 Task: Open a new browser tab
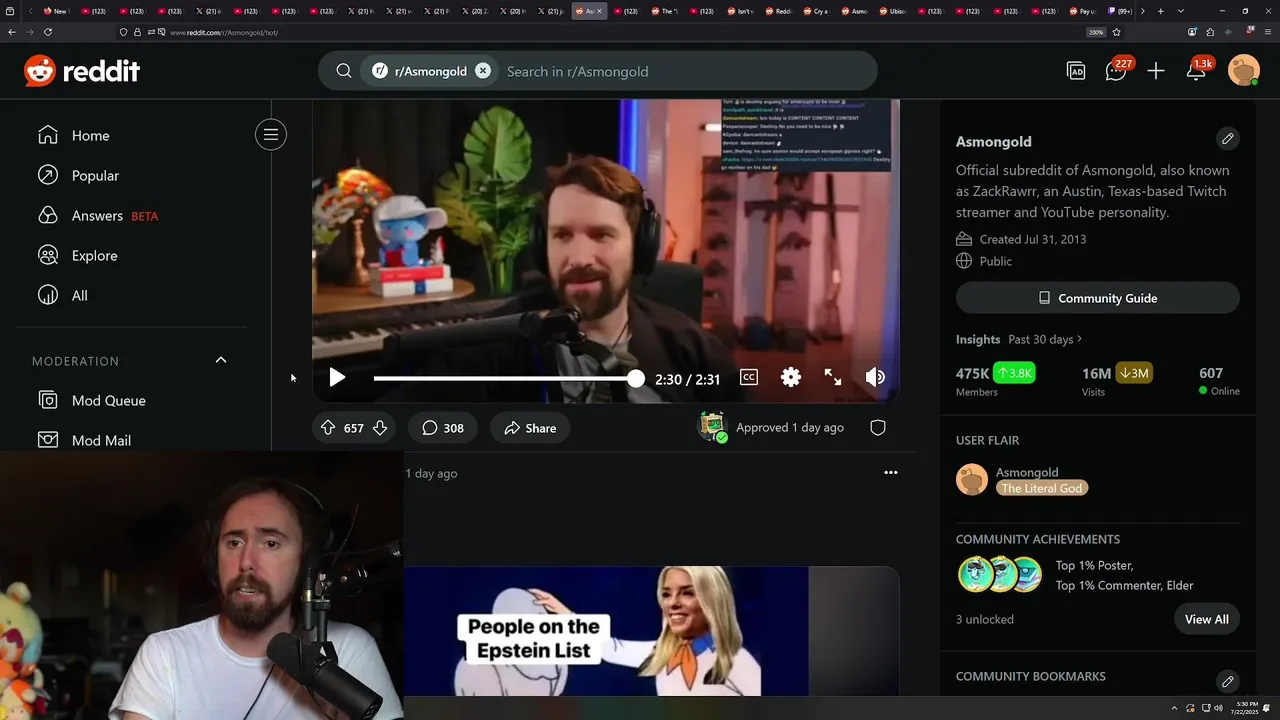tap(1160, 11)
